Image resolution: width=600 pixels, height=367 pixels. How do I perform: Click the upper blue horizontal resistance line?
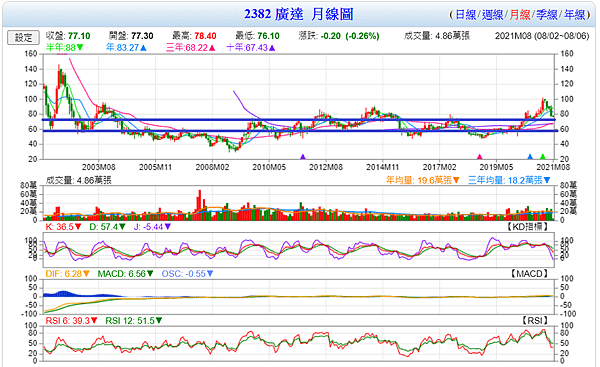(x=299, y=120)
